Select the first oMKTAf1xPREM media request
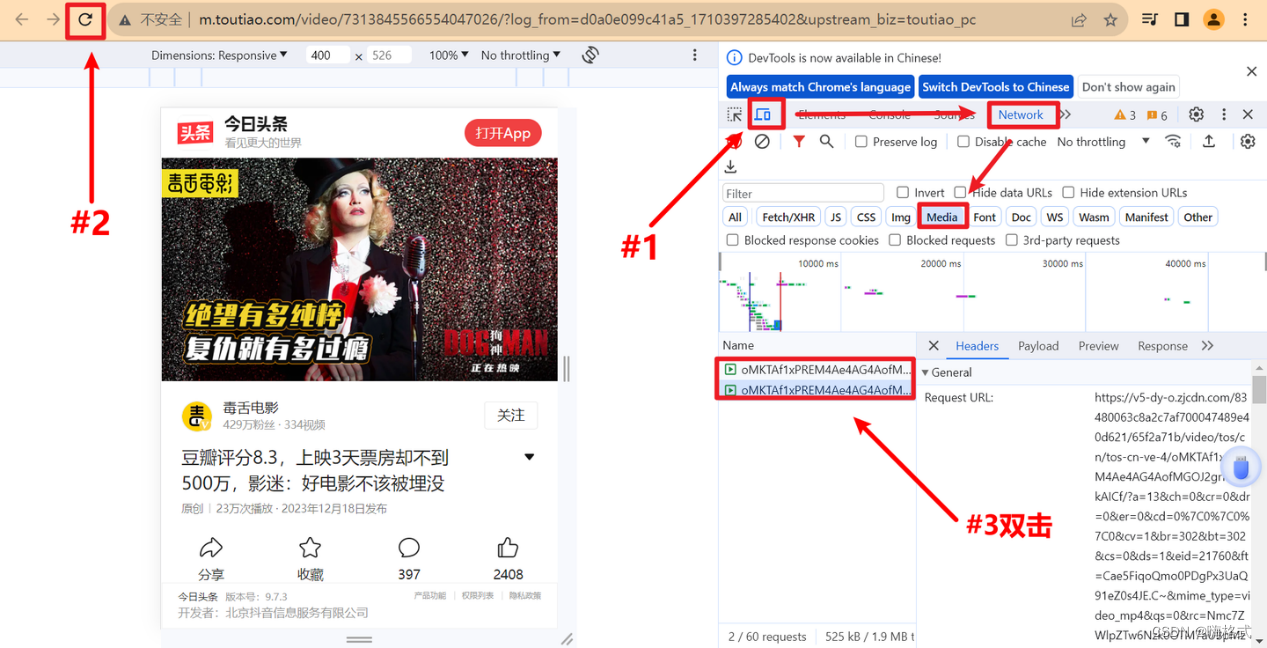Image resolution: width=1267 pixels, height=648 pixels. pos(816,369)
